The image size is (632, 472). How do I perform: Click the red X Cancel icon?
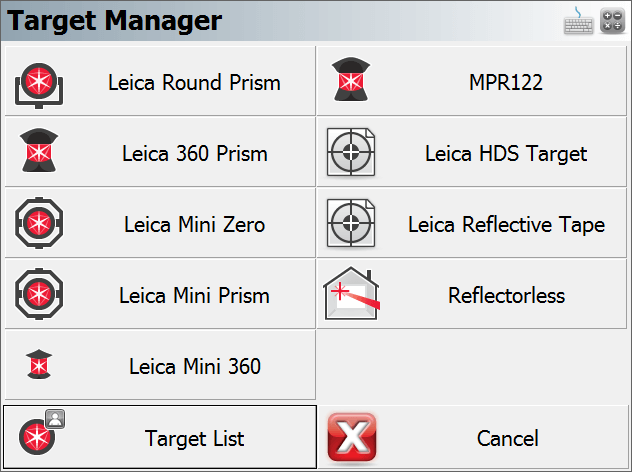pyautogui.click(x=352, y=437)
